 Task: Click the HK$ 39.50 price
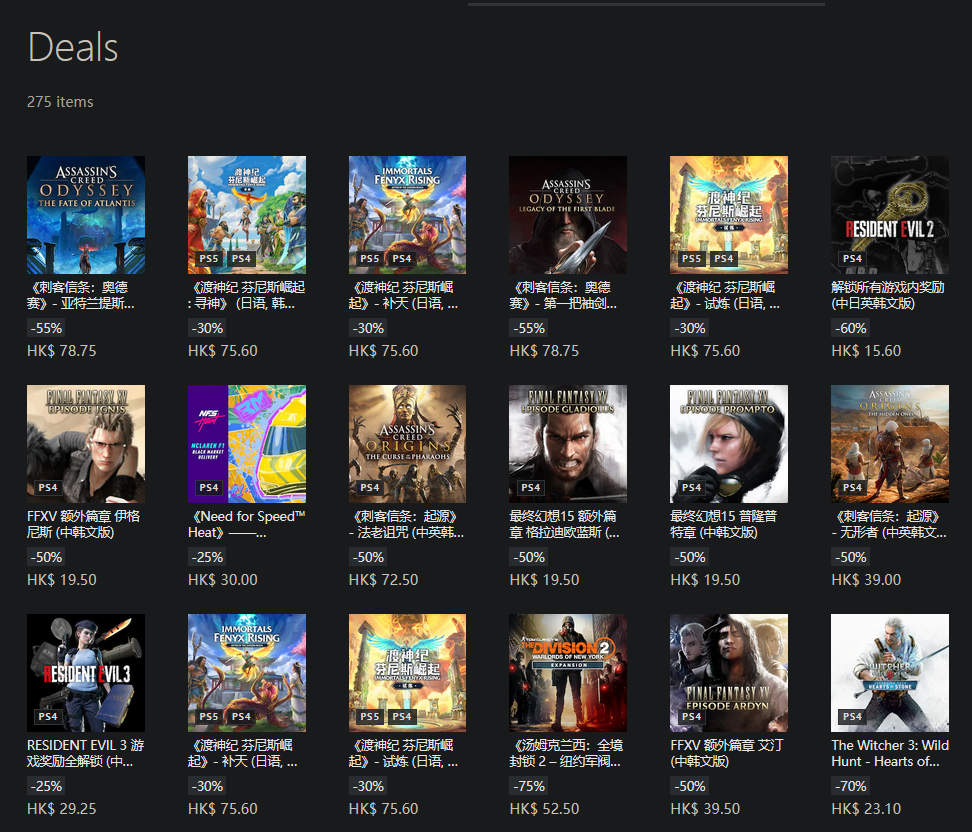pyautogui.click(x=705, y=808)
